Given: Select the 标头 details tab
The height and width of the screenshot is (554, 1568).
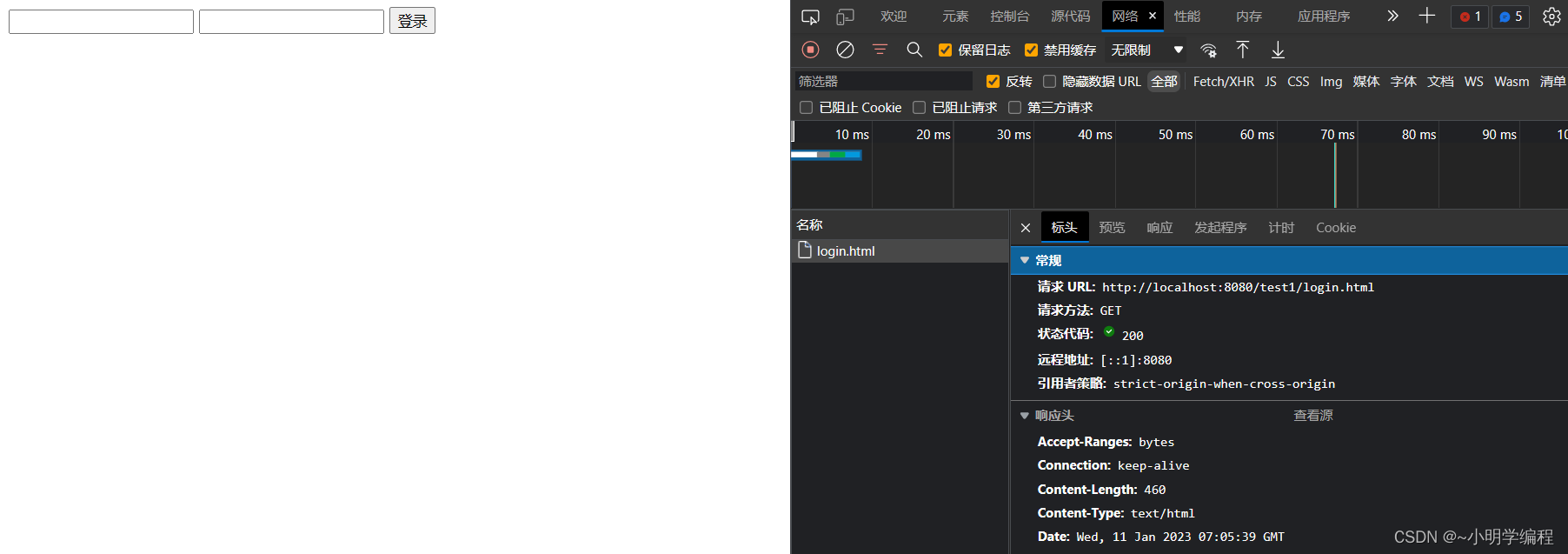Looking at the screenshot, I should (1064, 228).
